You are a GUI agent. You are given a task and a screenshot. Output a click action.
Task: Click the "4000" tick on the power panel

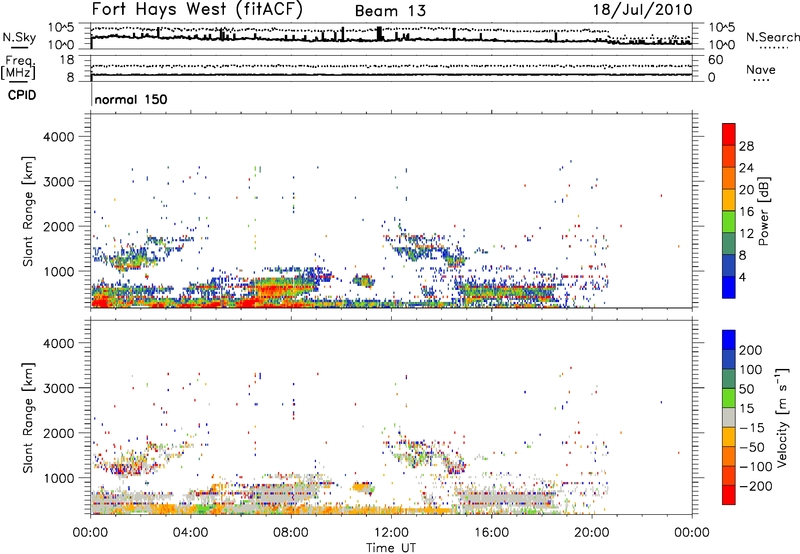click(58, 137)
